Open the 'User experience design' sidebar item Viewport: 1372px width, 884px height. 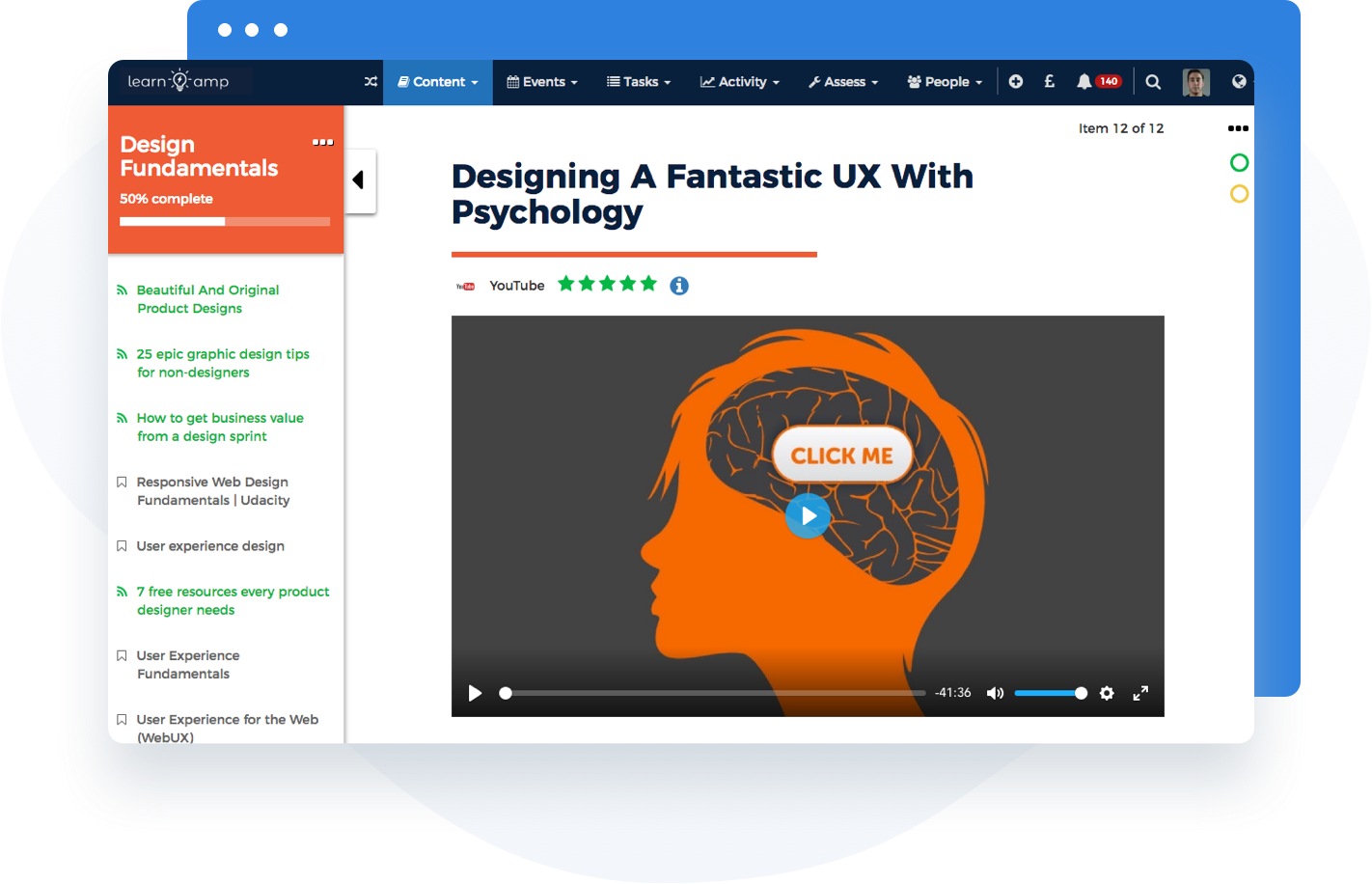(210, 546)
